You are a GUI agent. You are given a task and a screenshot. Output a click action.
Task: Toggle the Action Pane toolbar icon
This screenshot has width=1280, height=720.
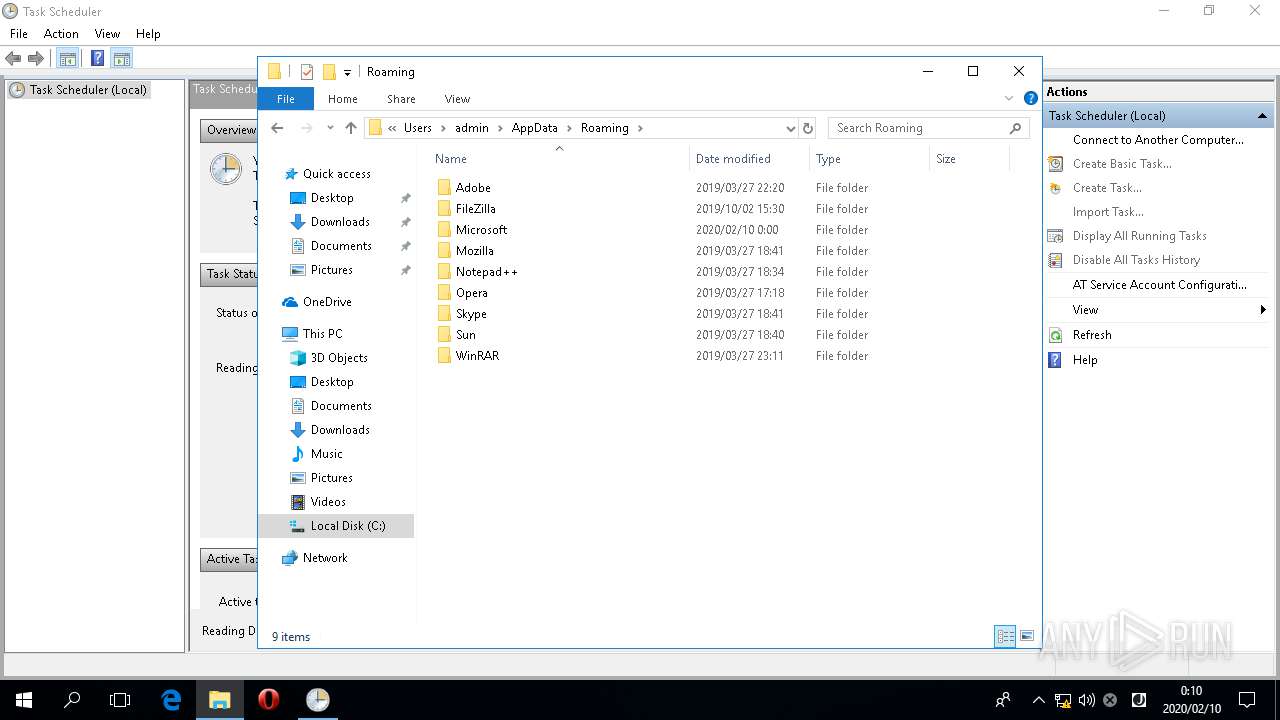point(122,59)
